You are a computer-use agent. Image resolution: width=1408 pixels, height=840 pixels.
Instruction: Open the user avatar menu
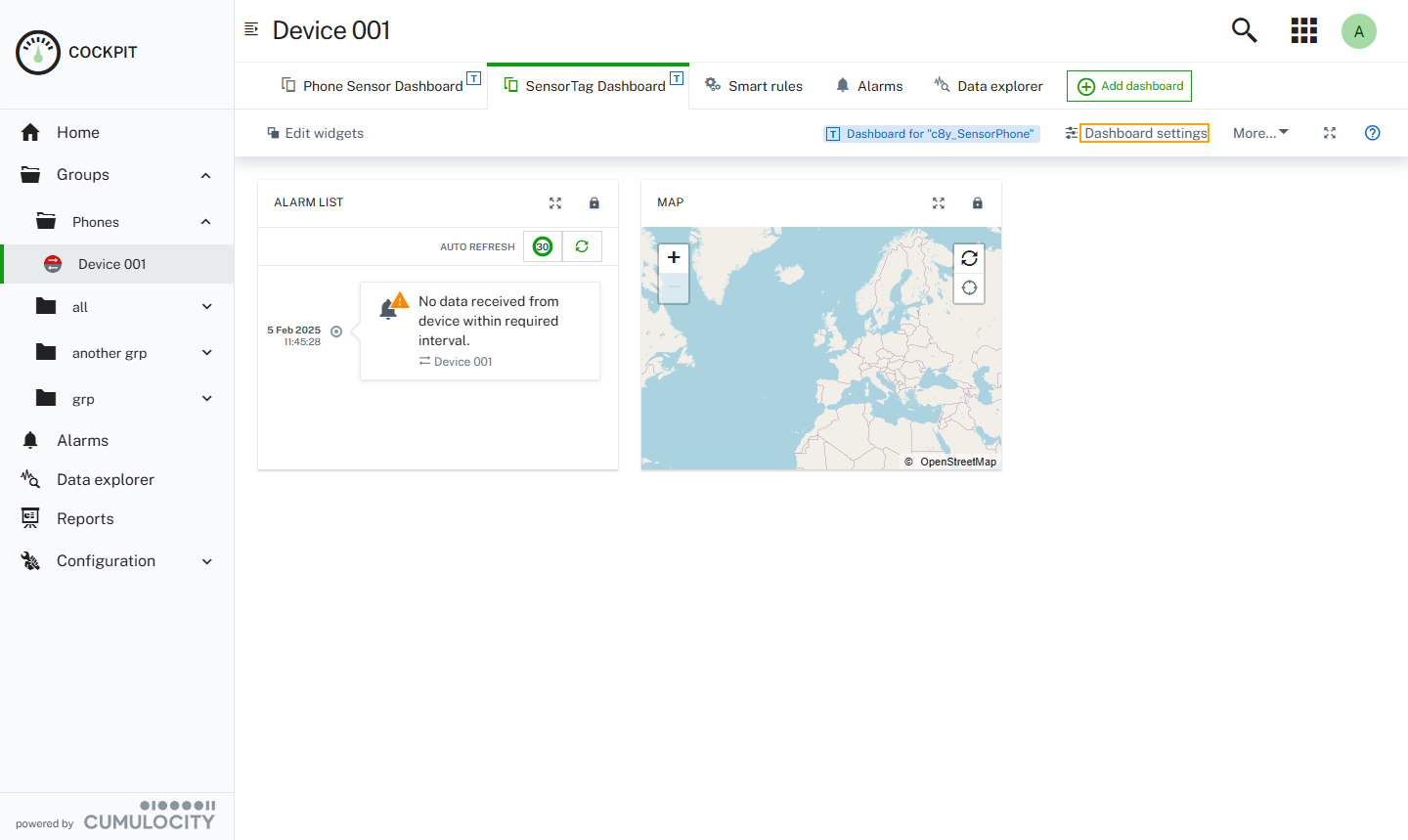click(1359, 30)
